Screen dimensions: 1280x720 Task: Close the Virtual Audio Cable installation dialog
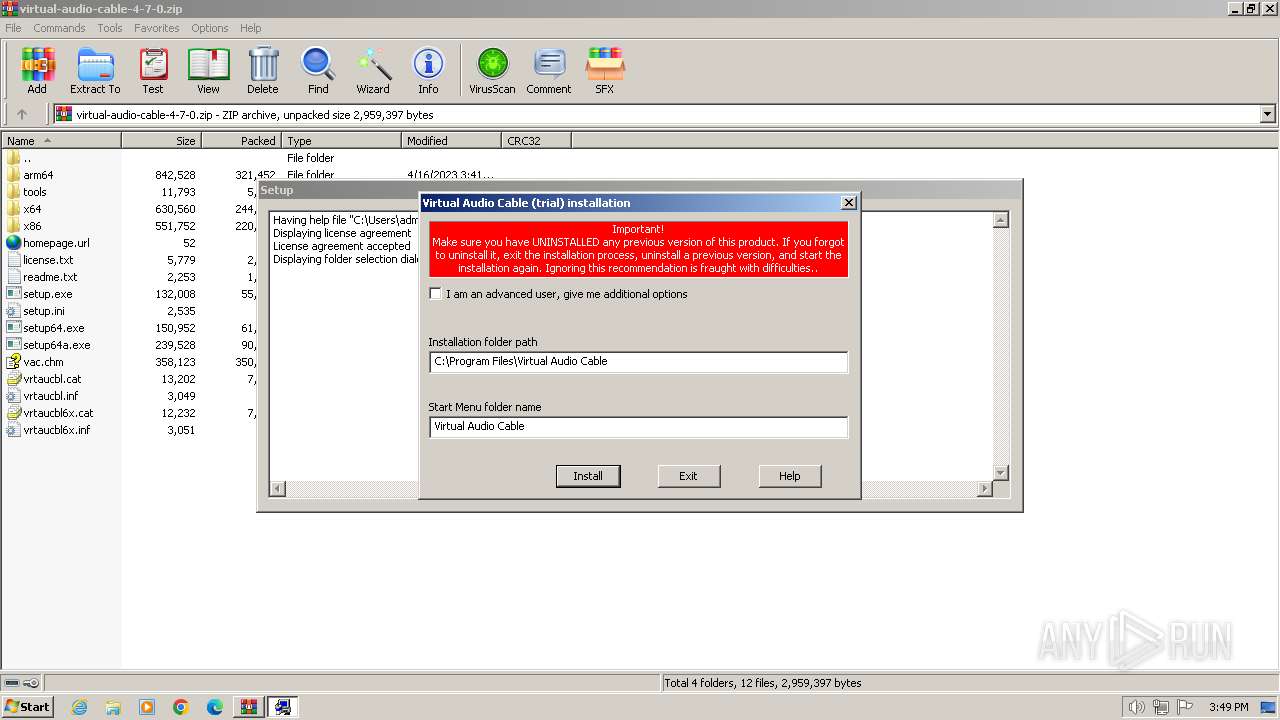(x=849, y=202)
